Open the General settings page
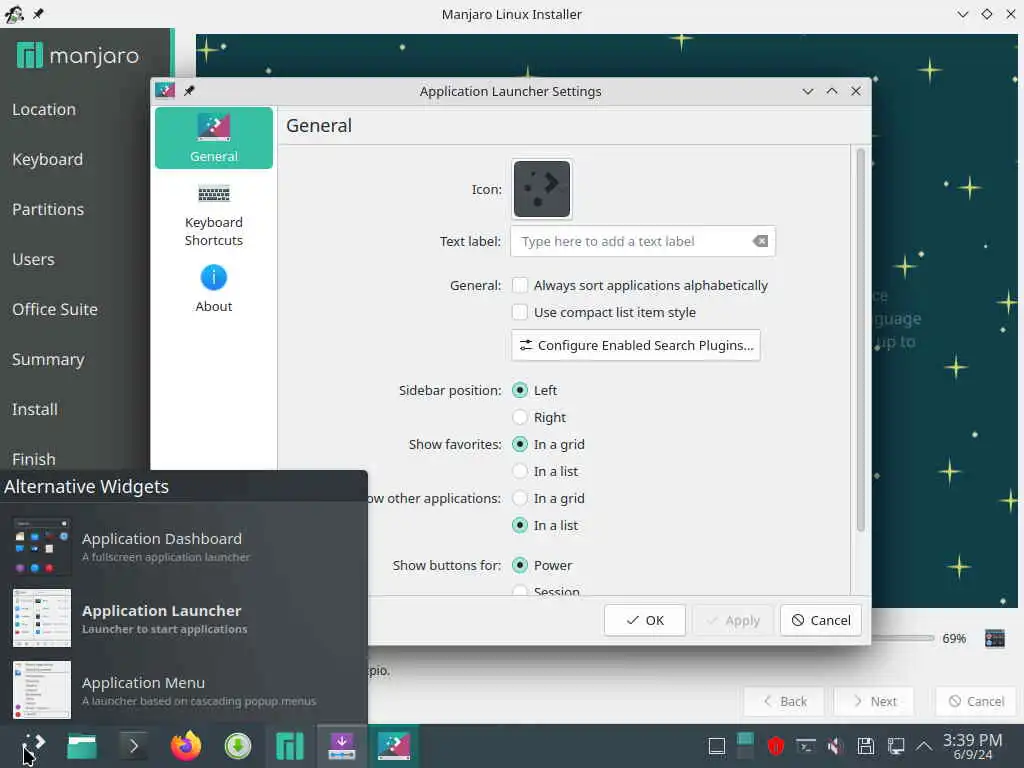This screenshot has height=768, width=1024. 214,138
